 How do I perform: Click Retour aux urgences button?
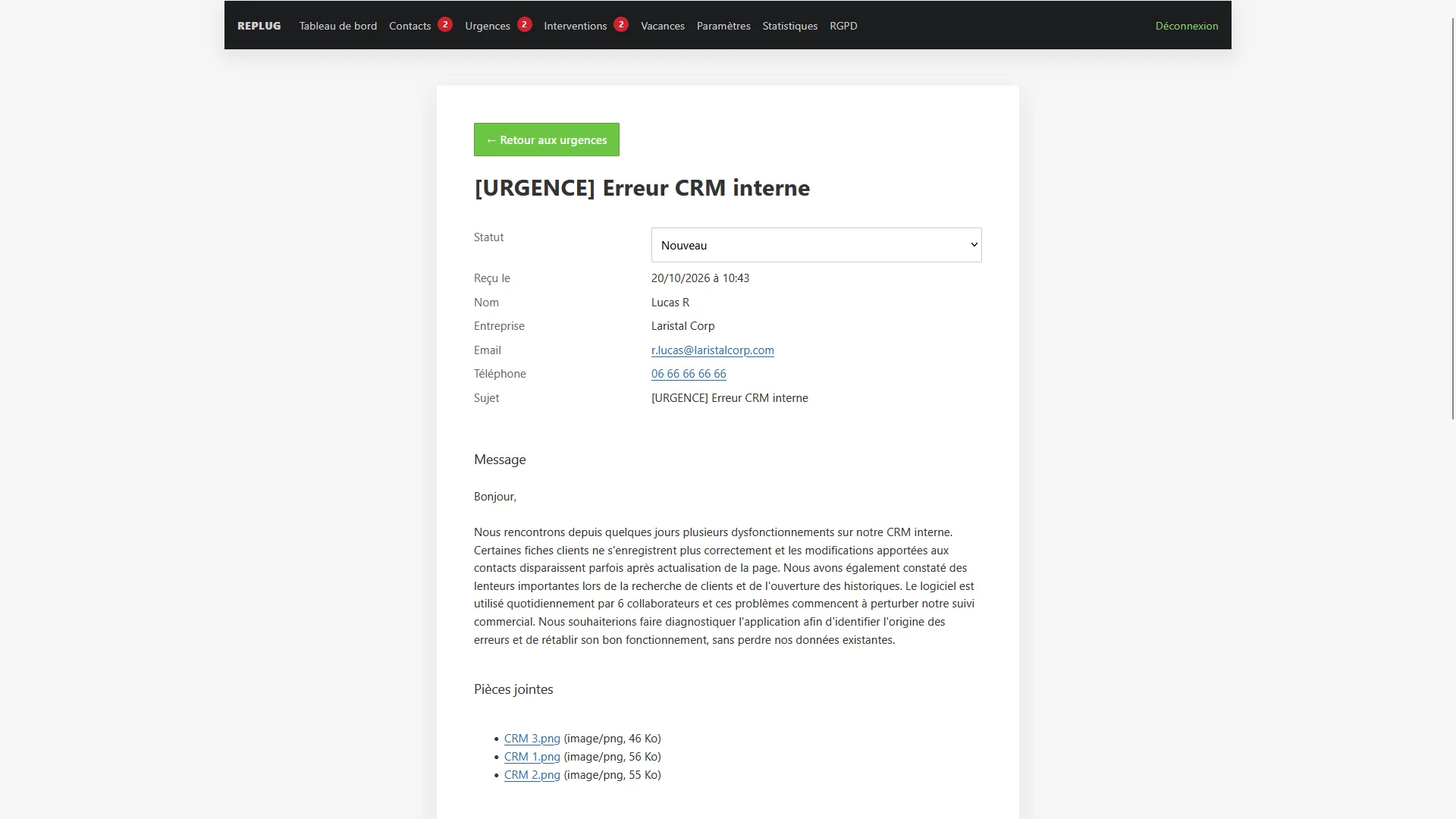[x=546, y=140]
